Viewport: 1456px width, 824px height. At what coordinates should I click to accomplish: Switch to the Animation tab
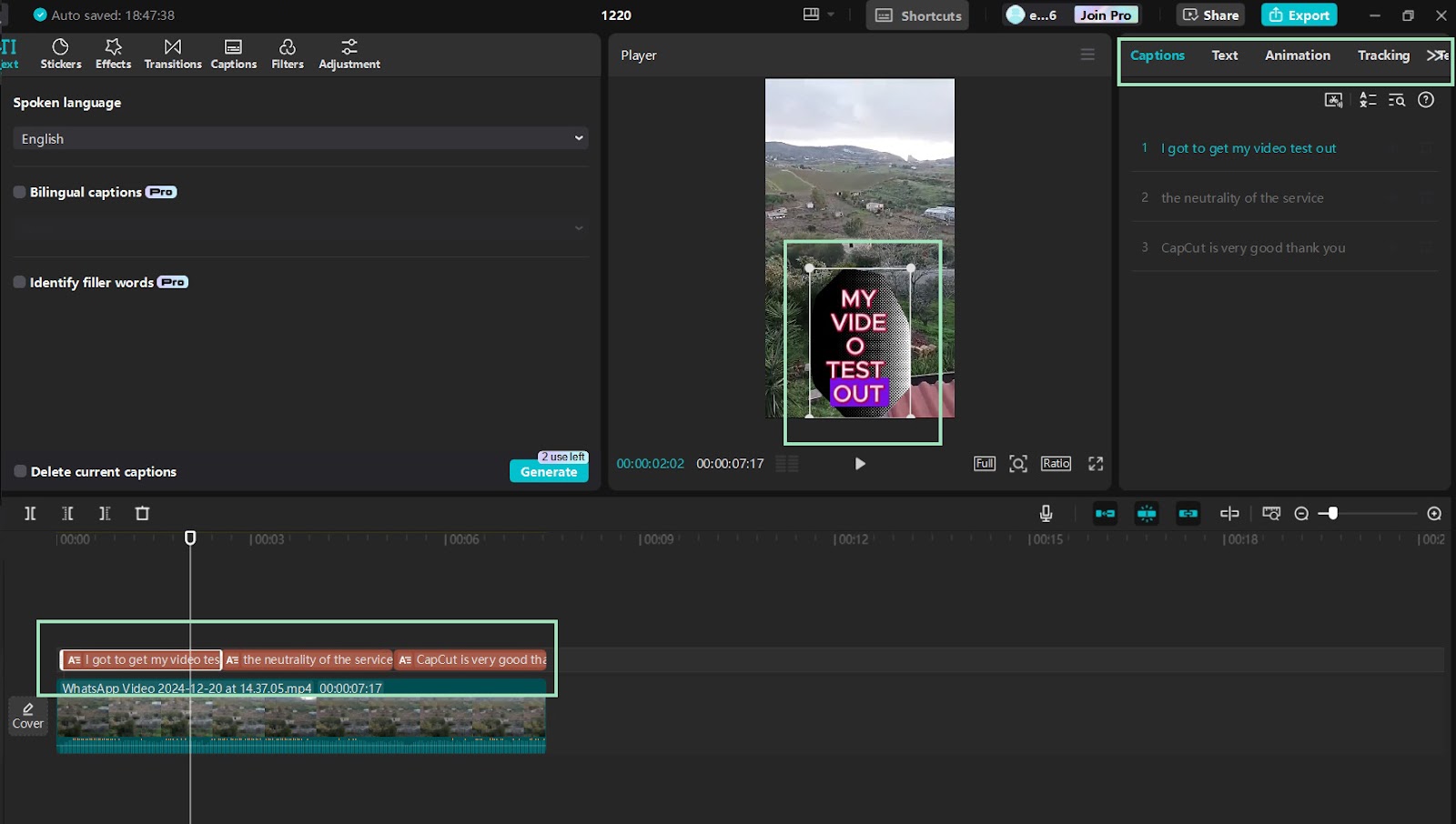(1298, 55)
